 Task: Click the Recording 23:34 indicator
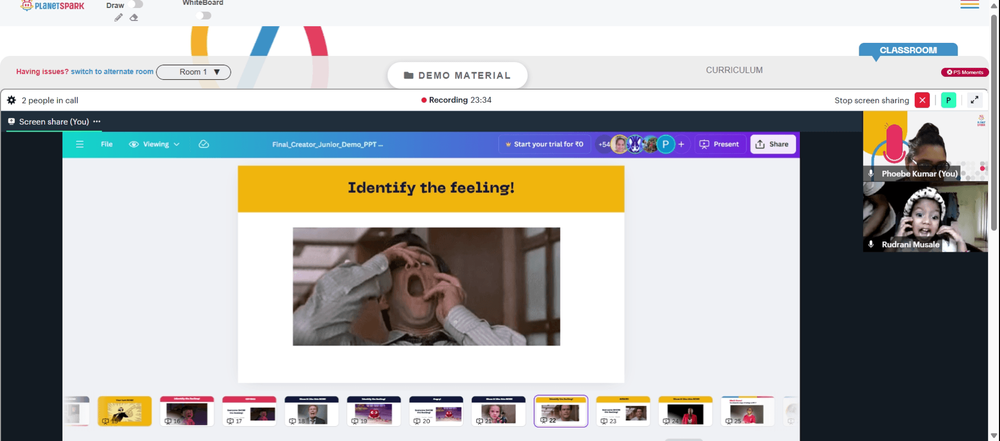tap(456, 100)
